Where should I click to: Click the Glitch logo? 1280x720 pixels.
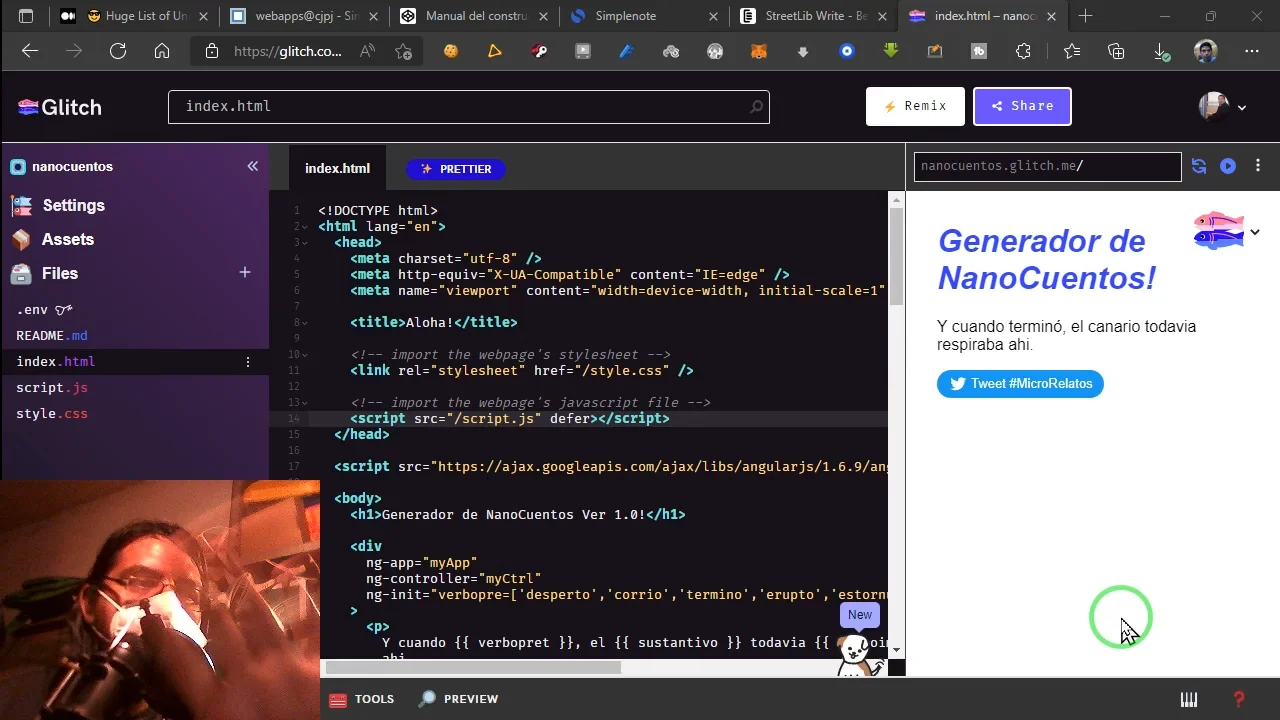[60, 107]
